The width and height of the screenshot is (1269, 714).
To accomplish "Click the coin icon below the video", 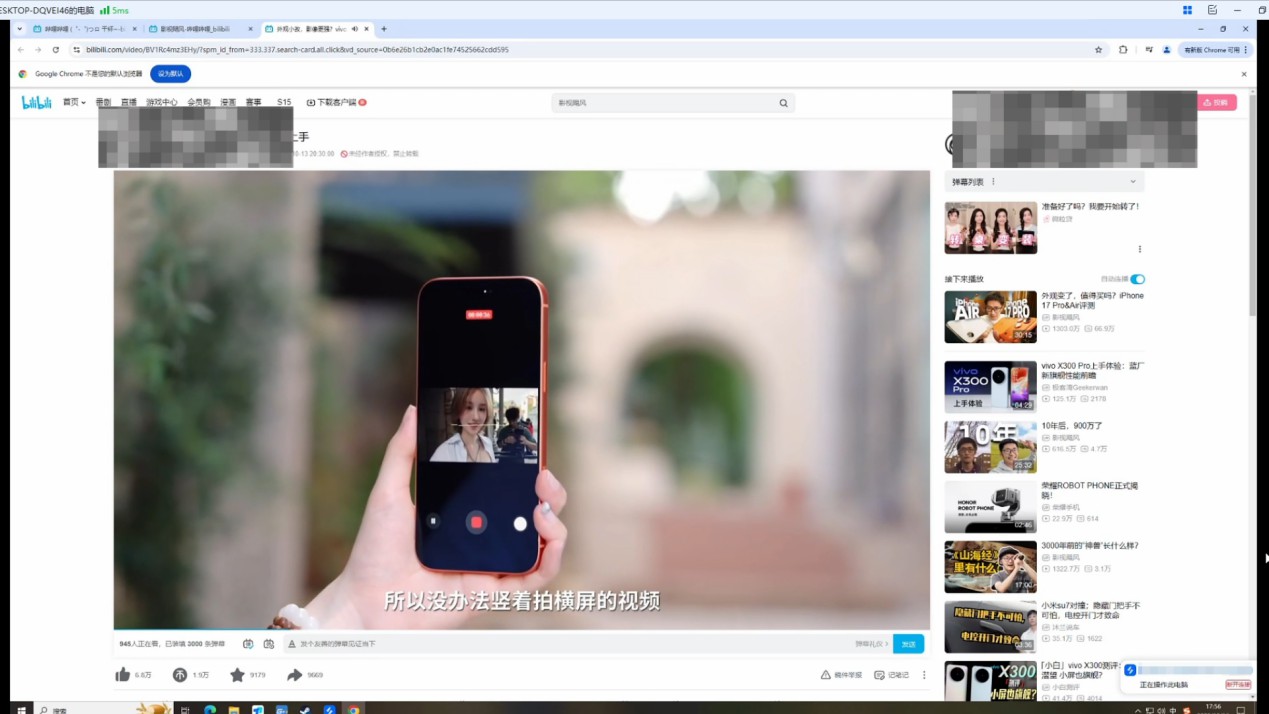I will (180, 675).
